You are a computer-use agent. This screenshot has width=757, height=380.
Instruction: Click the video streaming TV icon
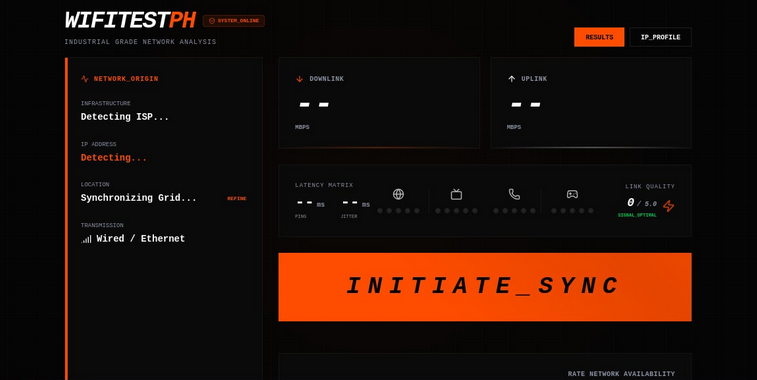pyautogui.click(x=456, y=194)
